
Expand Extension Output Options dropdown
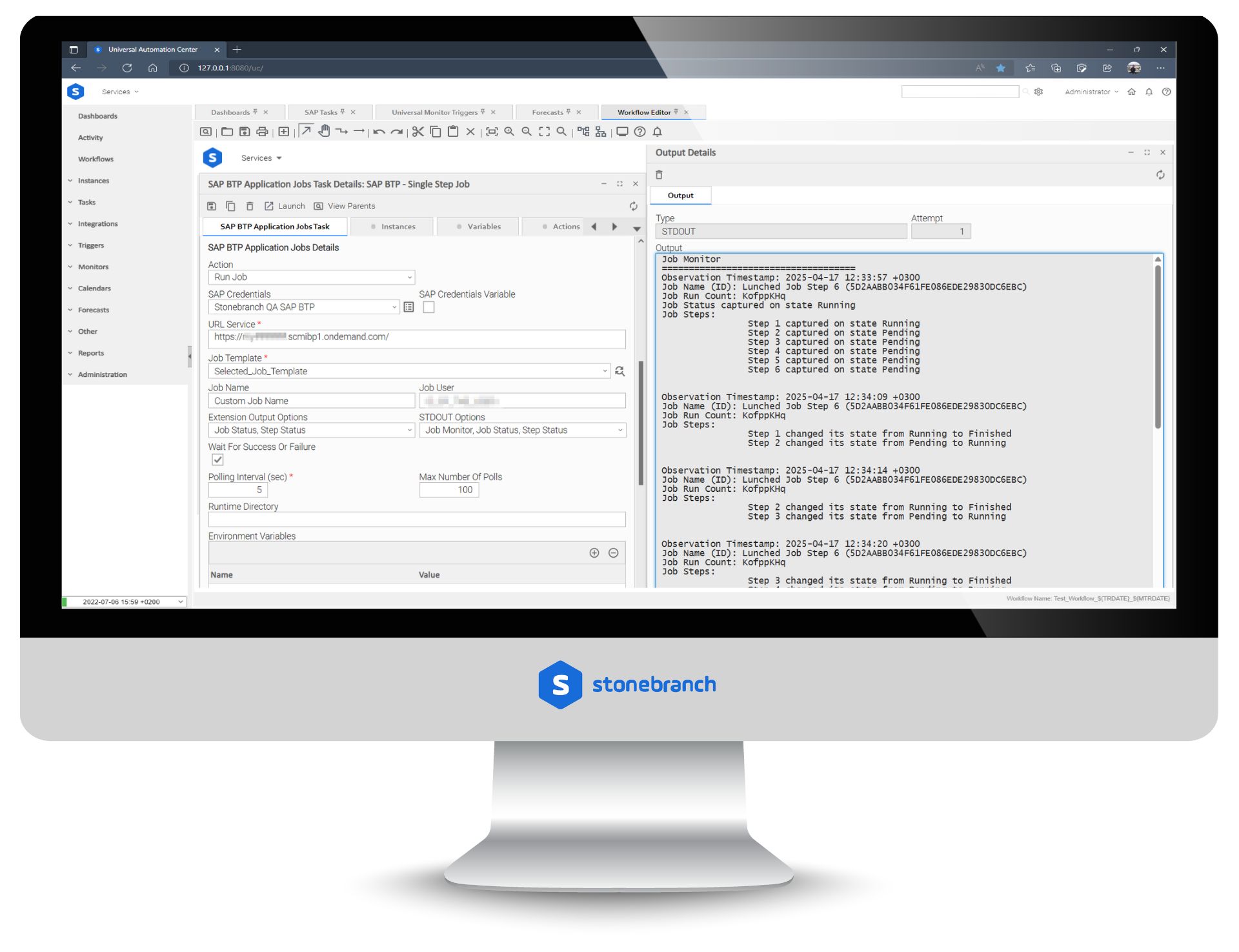(x=311, y=430)
